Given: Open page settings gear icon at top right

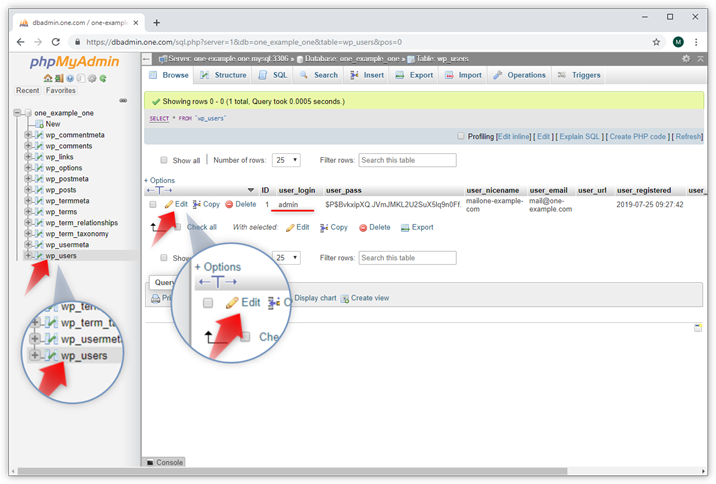Looking at the screenshot, I should tap(686, 59).
